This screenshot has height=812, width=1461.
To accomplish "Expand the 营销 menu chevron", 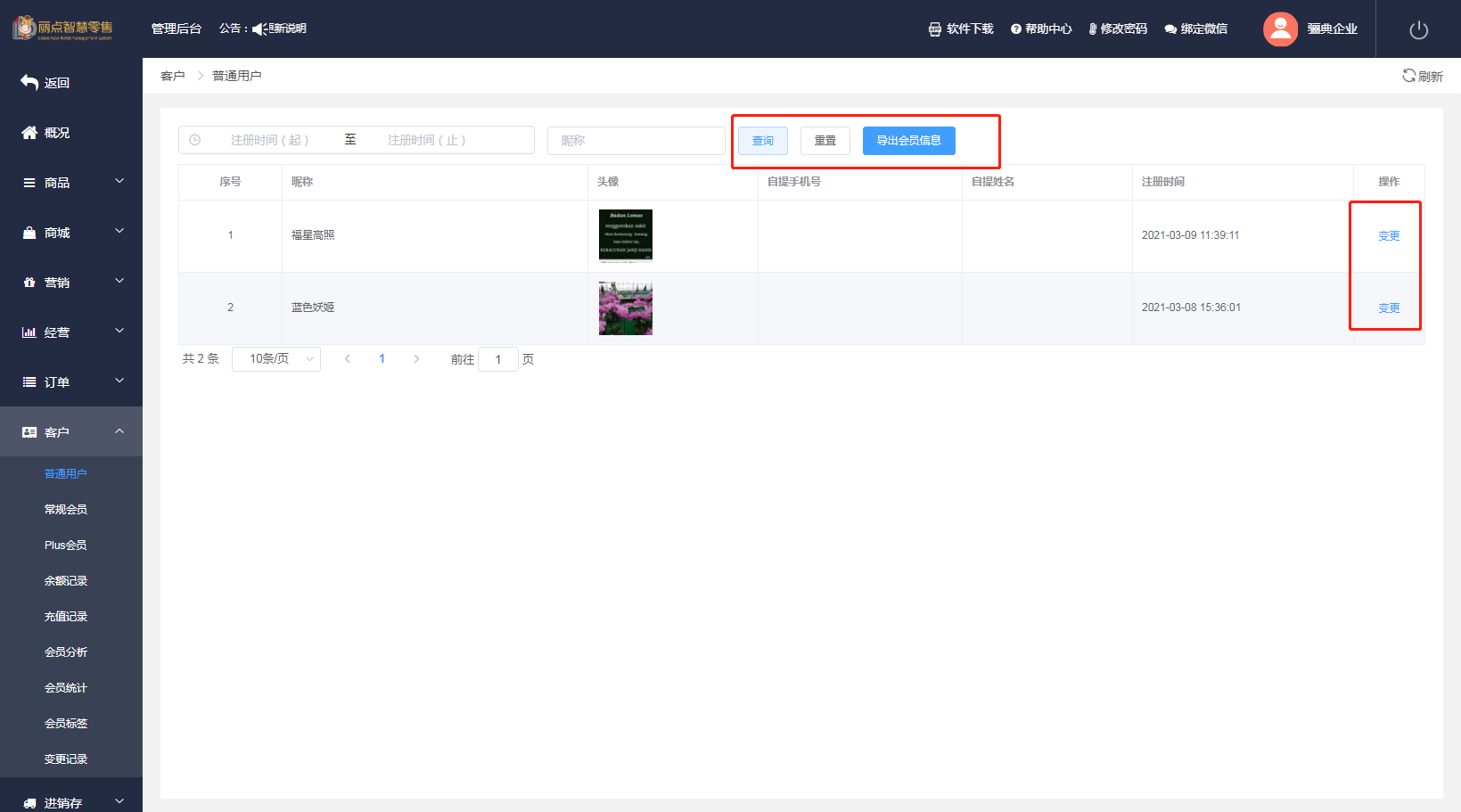I will point(119,281).
